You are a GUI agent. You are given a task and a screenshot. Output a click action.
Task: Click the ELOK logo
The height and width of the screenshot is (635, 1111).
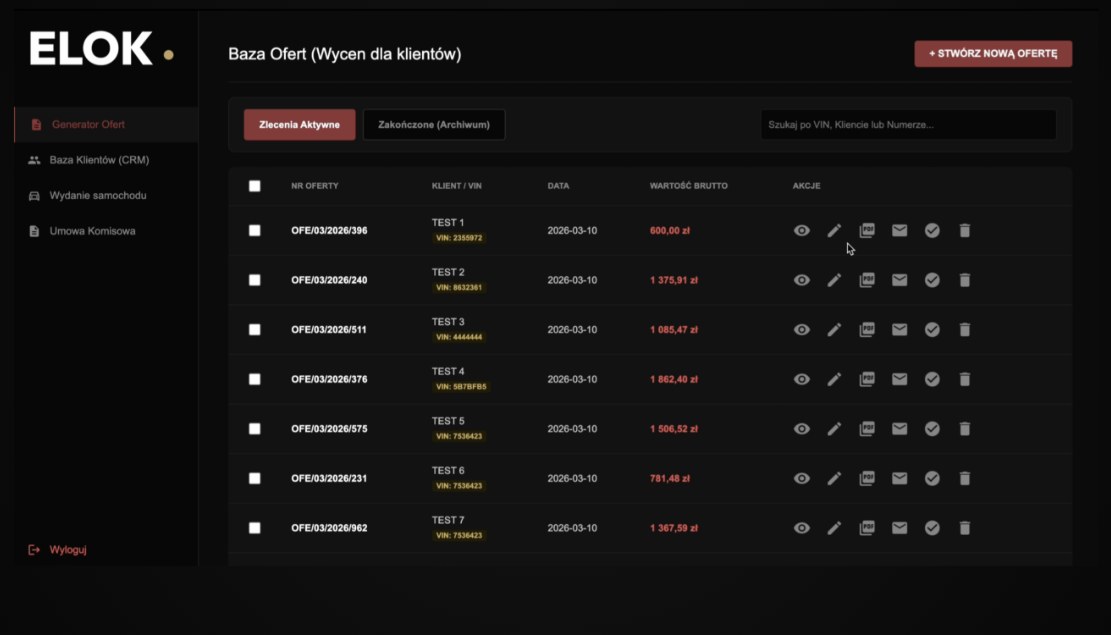click(101, 49)
